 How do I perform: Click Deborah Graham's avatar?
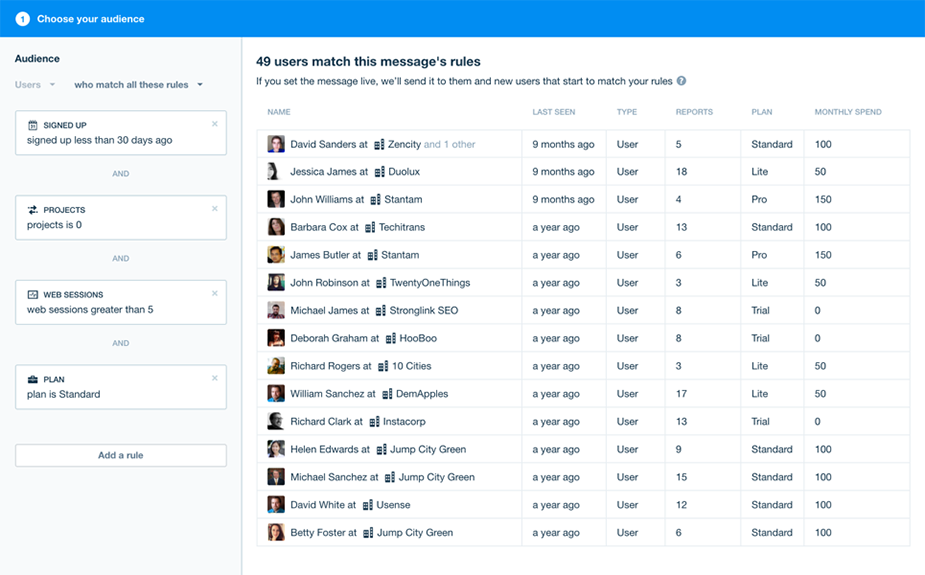[x=275, y=338]
